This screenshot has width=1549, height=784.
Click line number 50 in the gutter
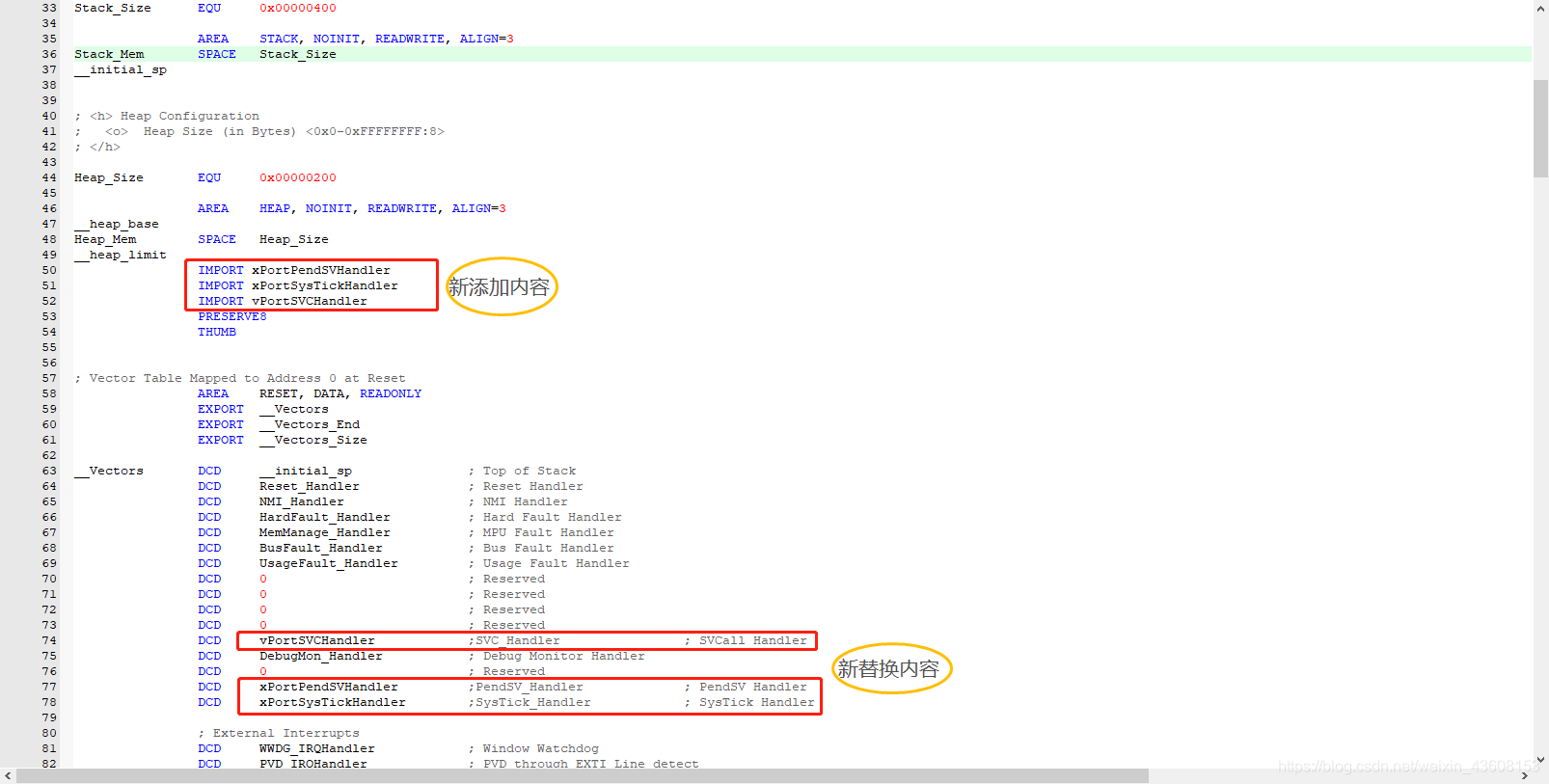click(49, 270)
